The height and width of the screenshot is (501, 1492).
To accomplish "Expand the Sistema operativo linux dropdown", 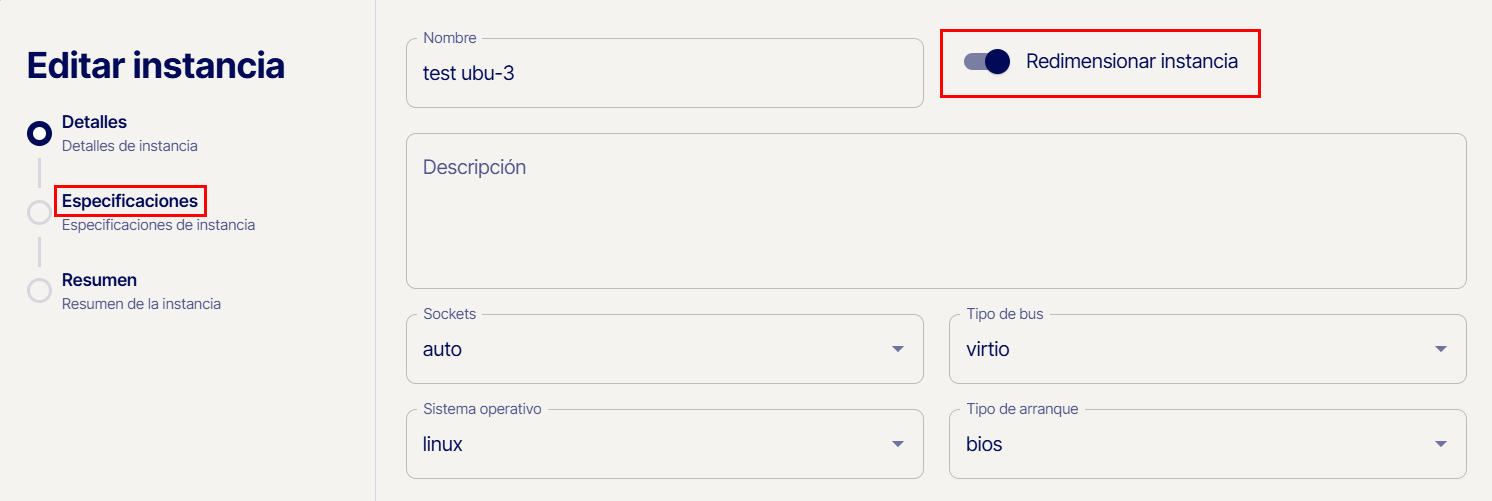I will (650, 445).
